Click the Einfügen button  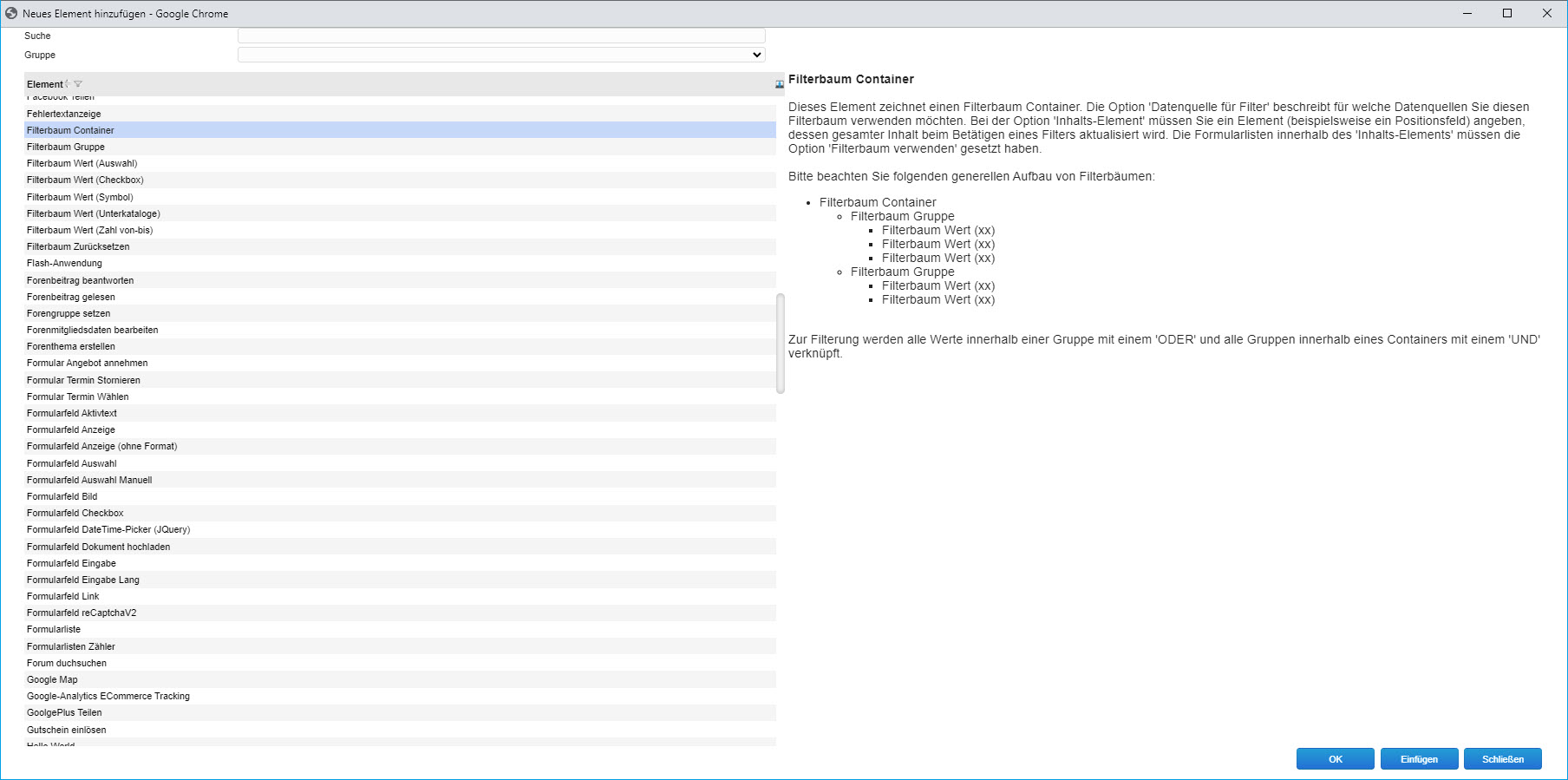(x=1419, y=759)
